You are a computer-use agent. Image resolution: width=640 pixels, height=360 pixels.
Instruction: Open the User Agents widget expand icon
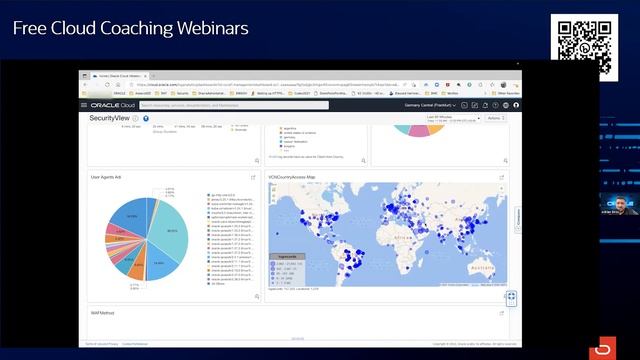[x=253, y=178]
